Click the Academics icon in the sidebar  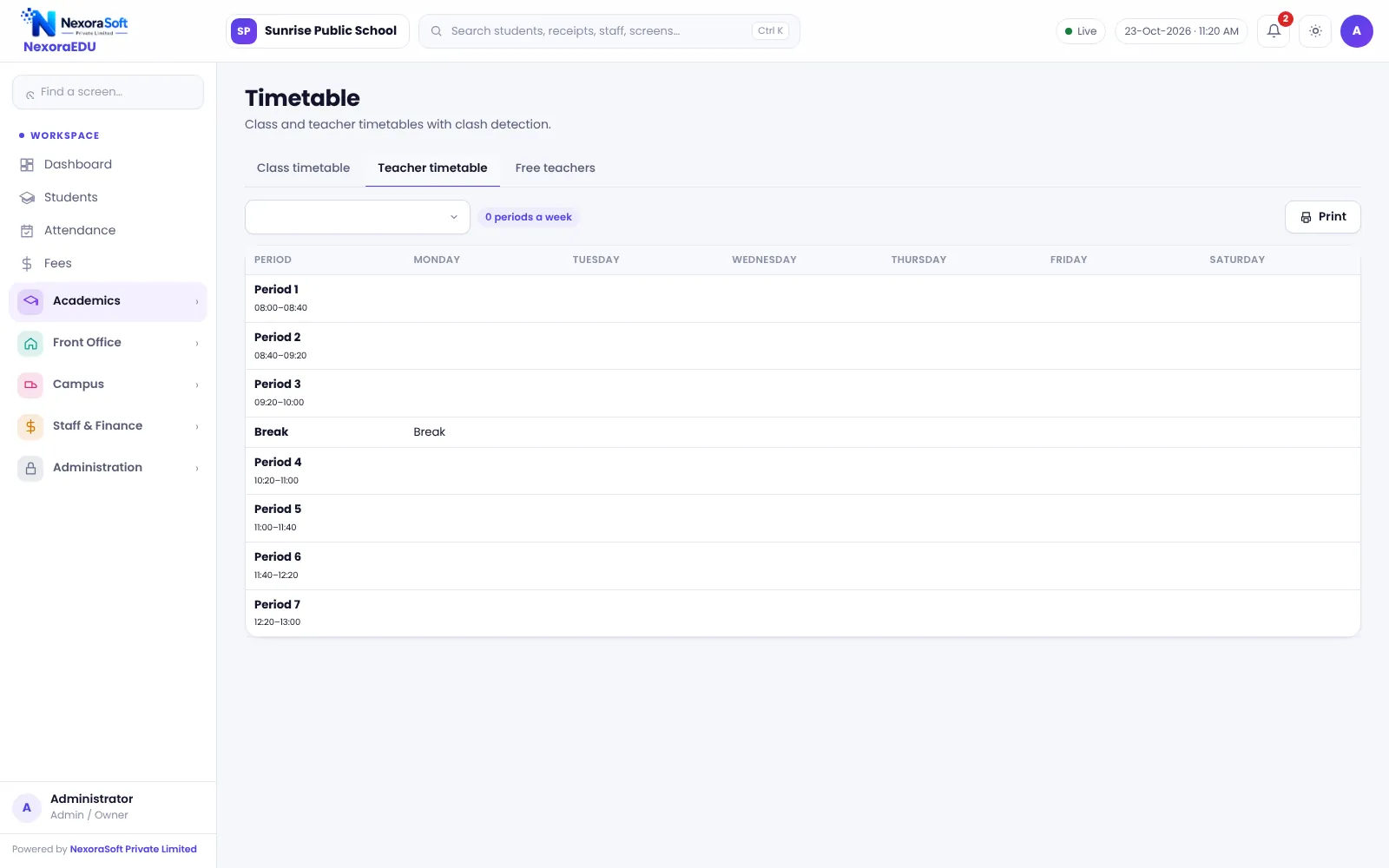tap(30, 301)
